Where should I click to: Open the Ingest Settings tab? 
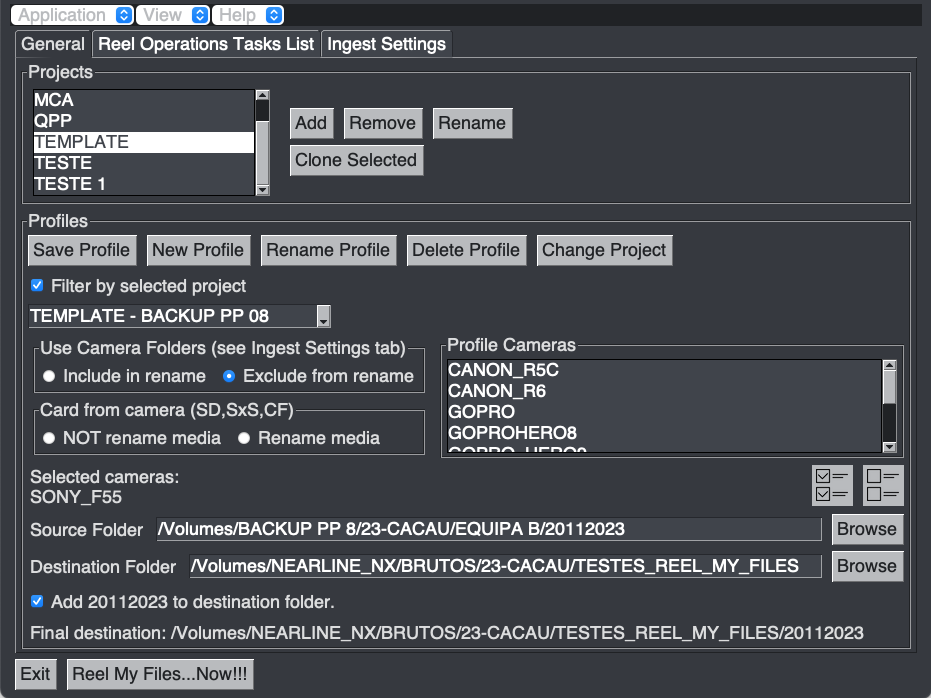[386, 44]
